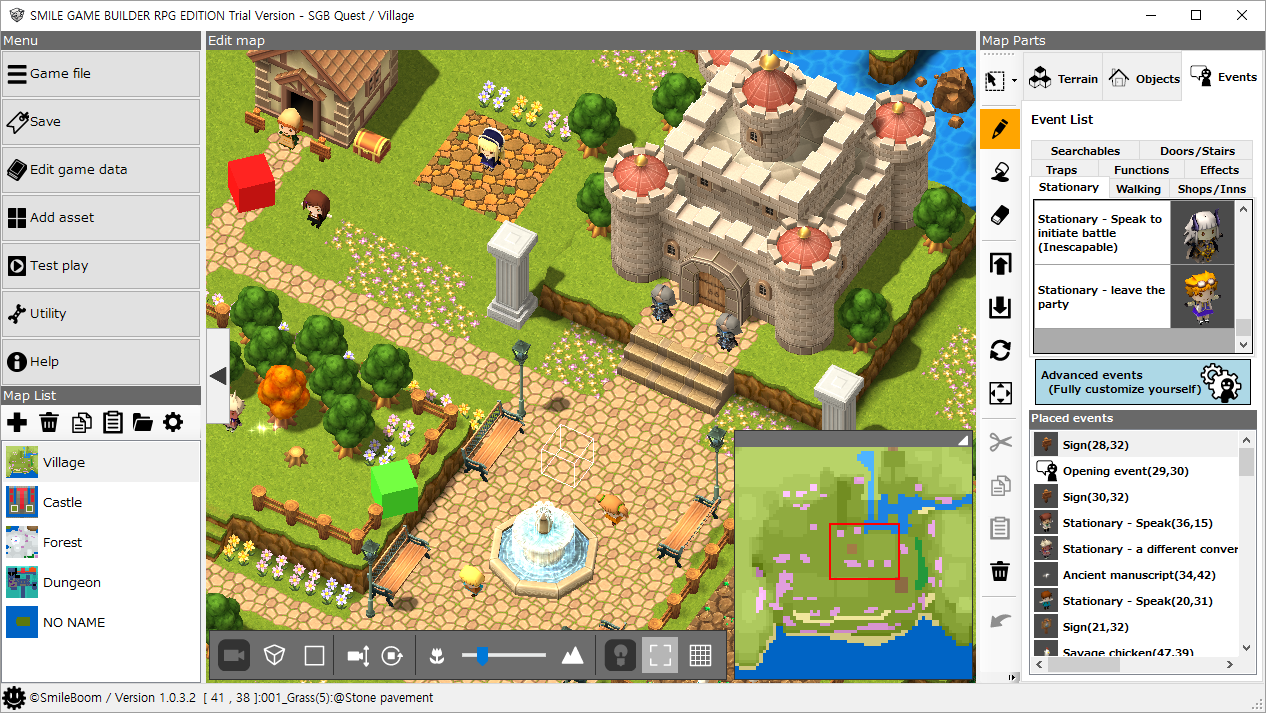
Task: Click the scissors cut icon
Action: click(x=1000, y=441)
